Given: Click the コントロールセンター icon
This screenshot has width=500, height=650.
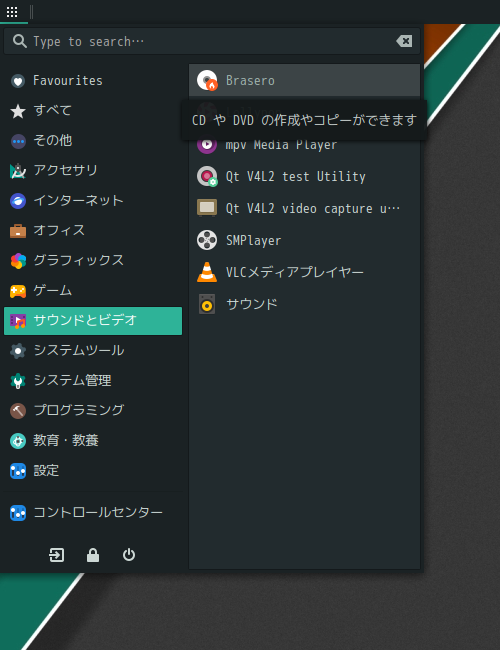Looking at the screenshot, I should 18,513.
